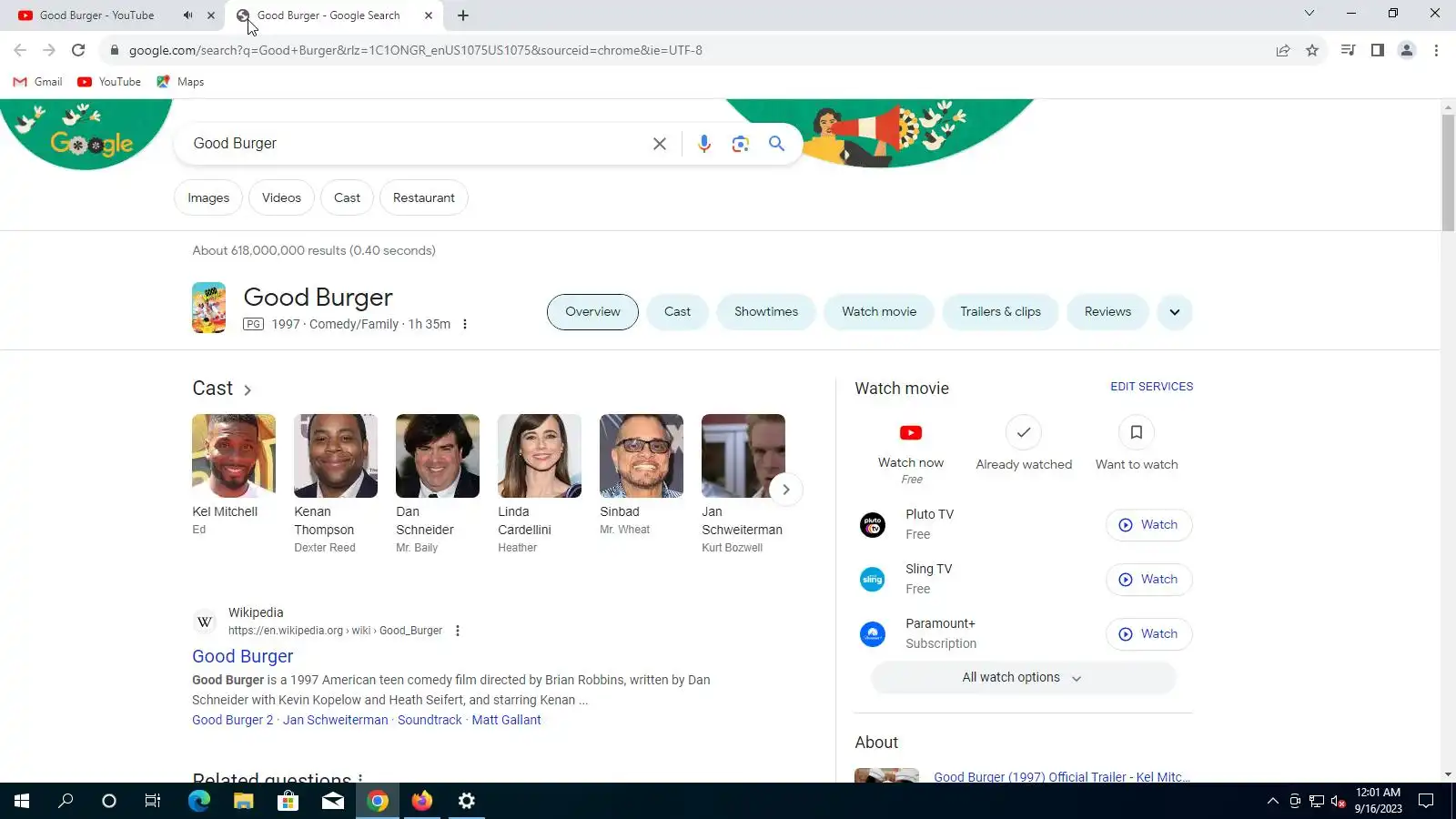The width and height of the screenshot is (1456, 819).
Task: Open Cast section heading arrow
Action: (x=248, y=389)
